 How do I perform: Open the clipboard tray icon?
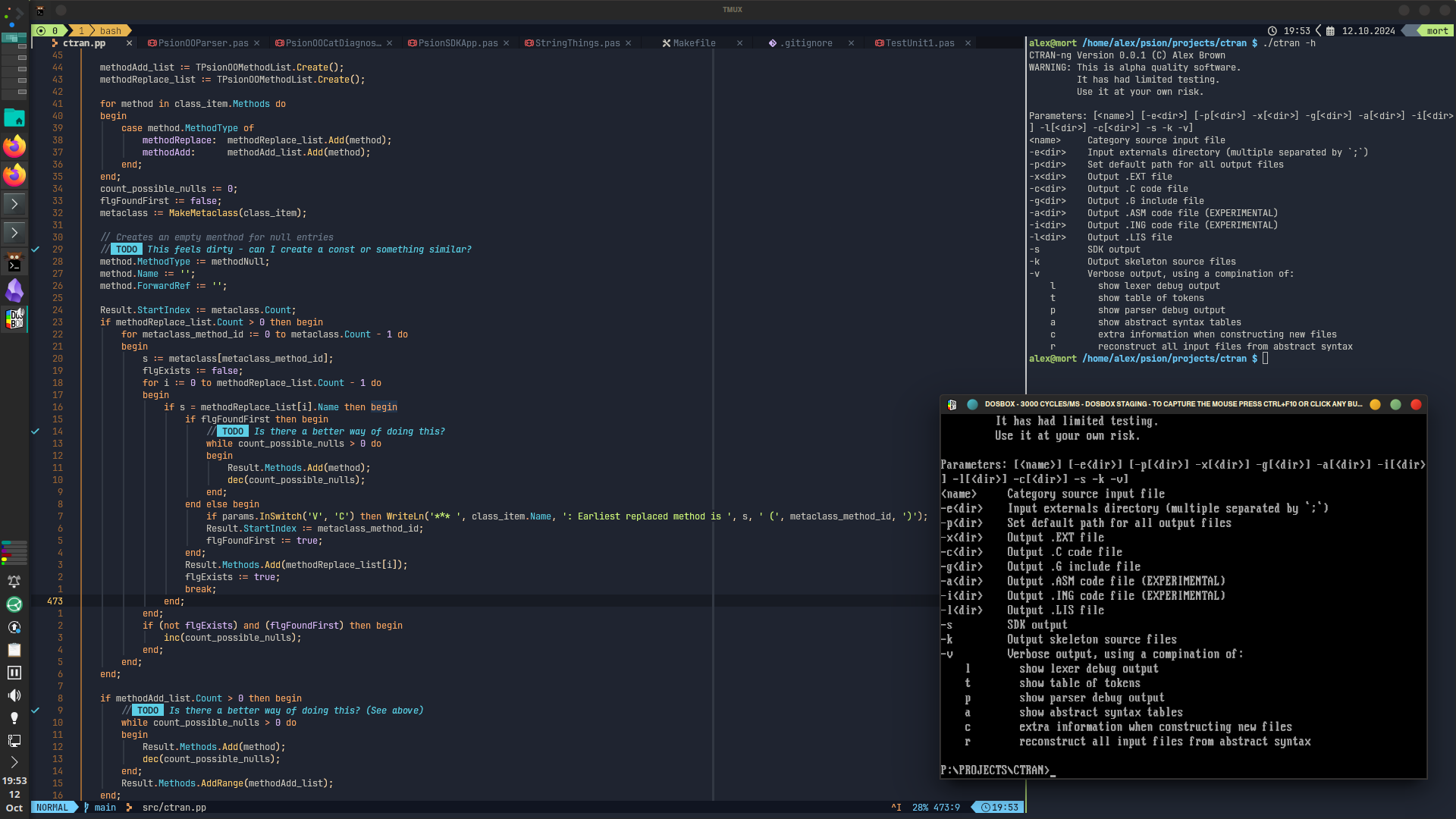click(14, 650)
